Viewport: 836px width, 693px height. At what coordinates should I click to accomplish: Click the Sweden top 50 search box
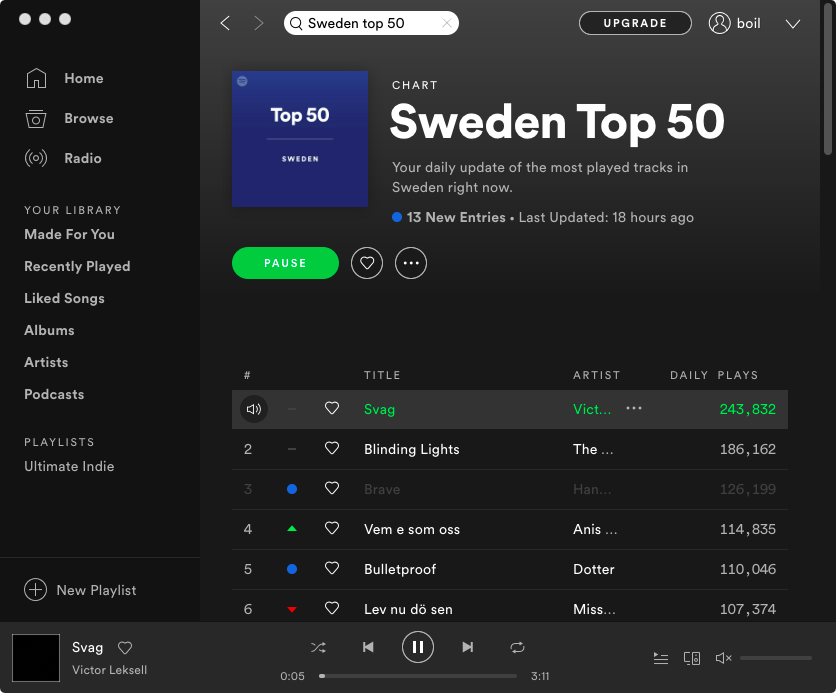coord(371,23)
